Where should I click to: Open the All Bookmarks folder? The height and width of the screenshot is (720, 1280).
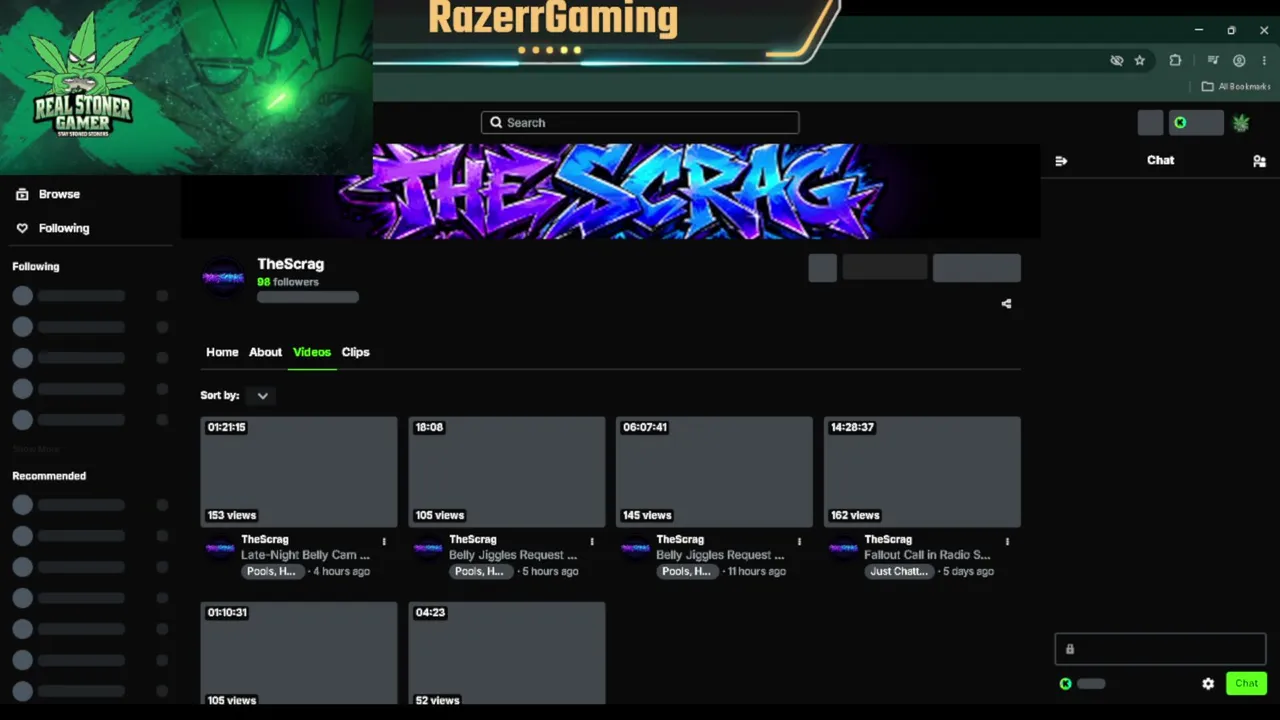[1236, 87]
